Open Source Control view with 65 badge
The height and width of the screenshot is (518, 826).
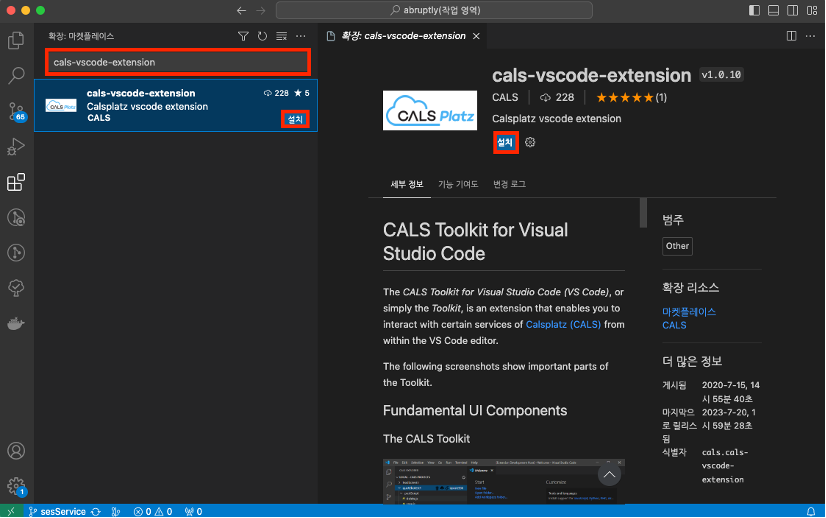click(x=16, y=111)
